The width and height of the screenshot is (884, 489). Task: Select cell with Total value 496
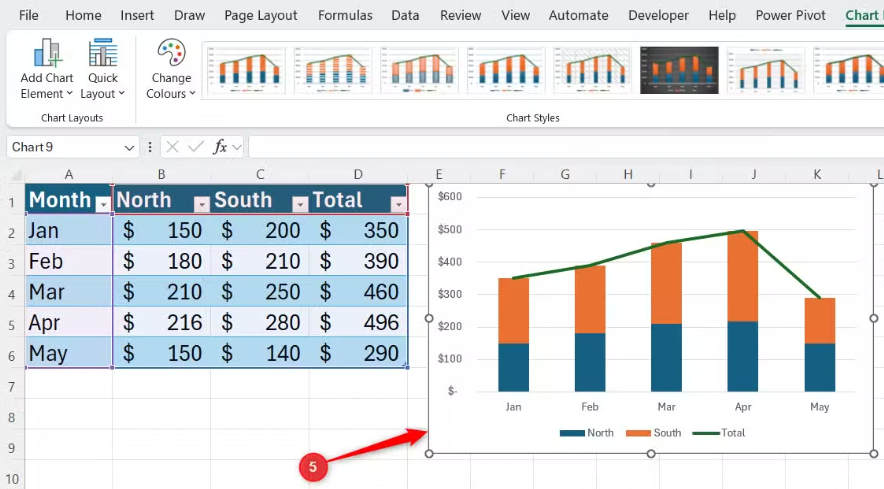pyautogui.click(x=358, y=323)
